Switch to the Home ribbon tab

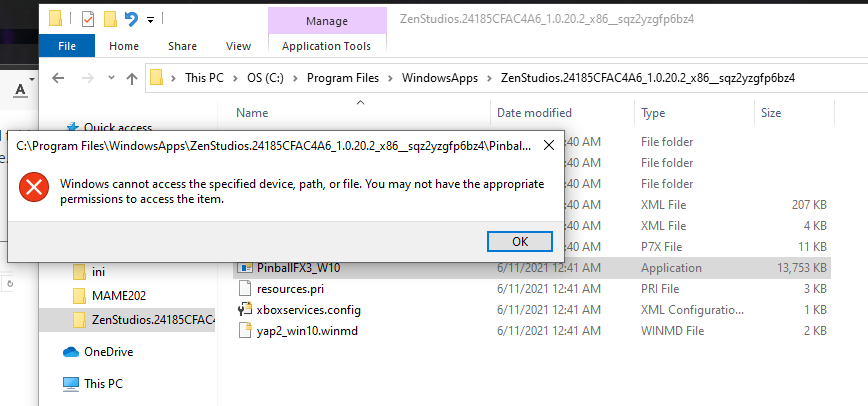coord(124,46)
